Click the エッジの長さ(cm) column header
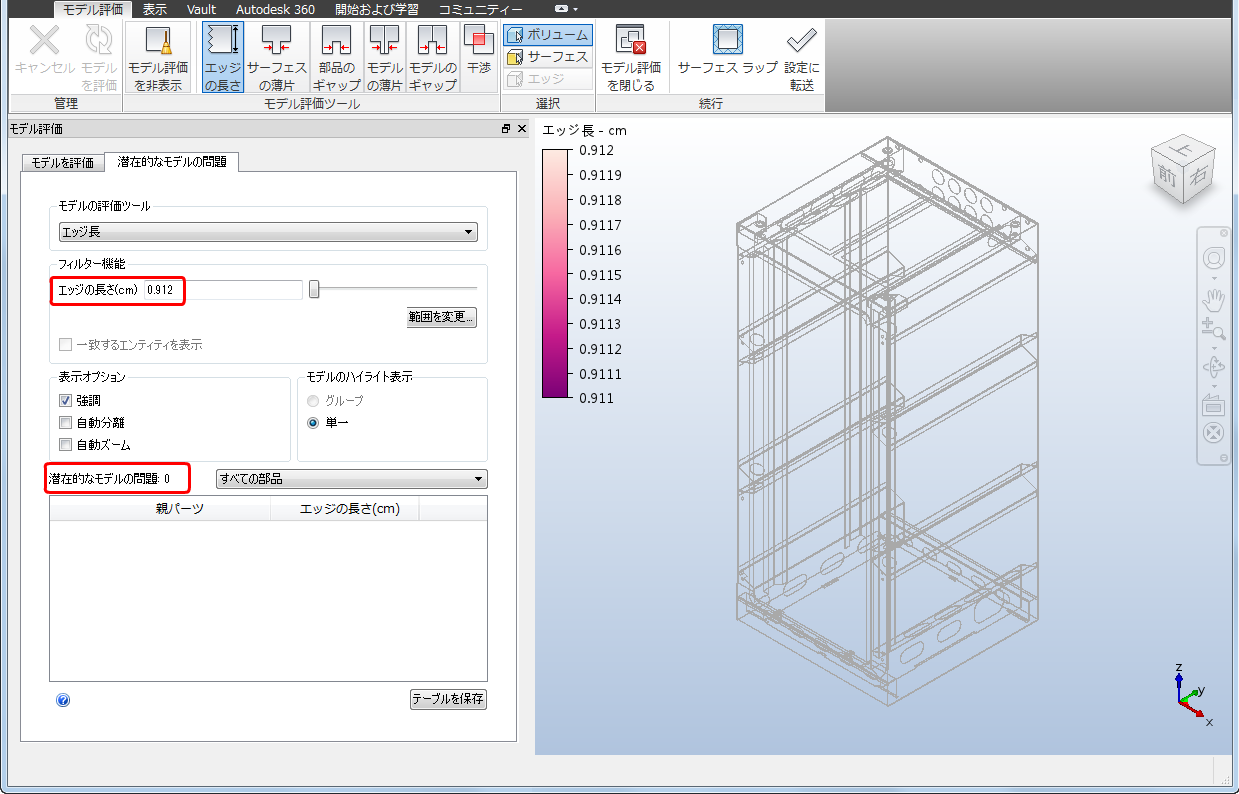This screenshot has height=794, width=1239. [x=345, y=508]
